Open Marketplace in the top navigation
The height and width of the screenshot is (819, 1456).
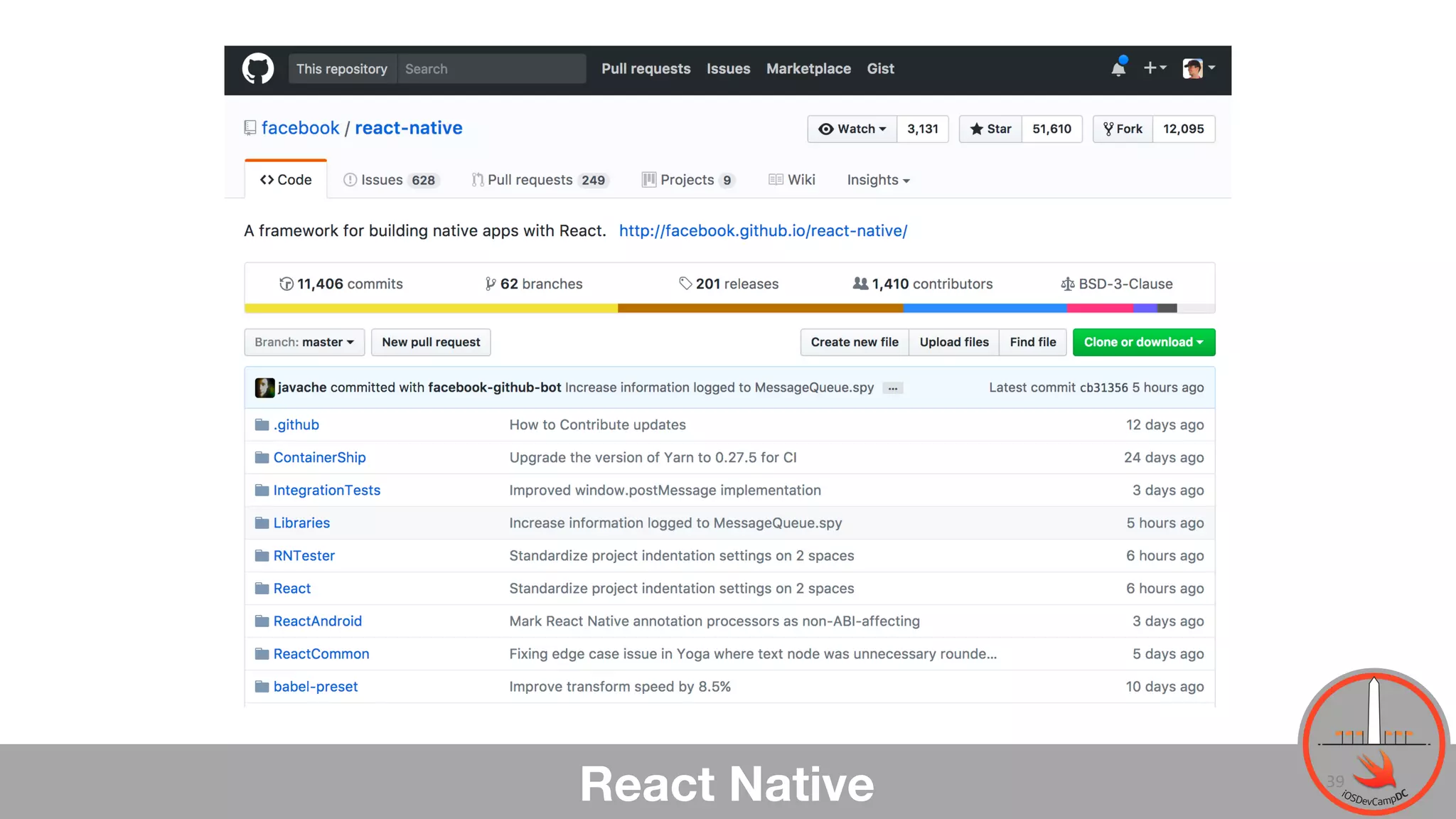pyautogui.click(x=808, y=69)
